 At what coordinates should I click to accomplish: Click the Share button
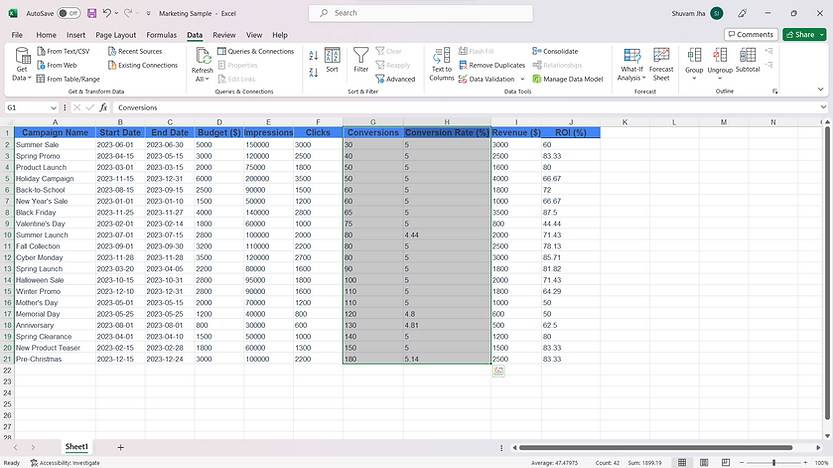point(804,34)
